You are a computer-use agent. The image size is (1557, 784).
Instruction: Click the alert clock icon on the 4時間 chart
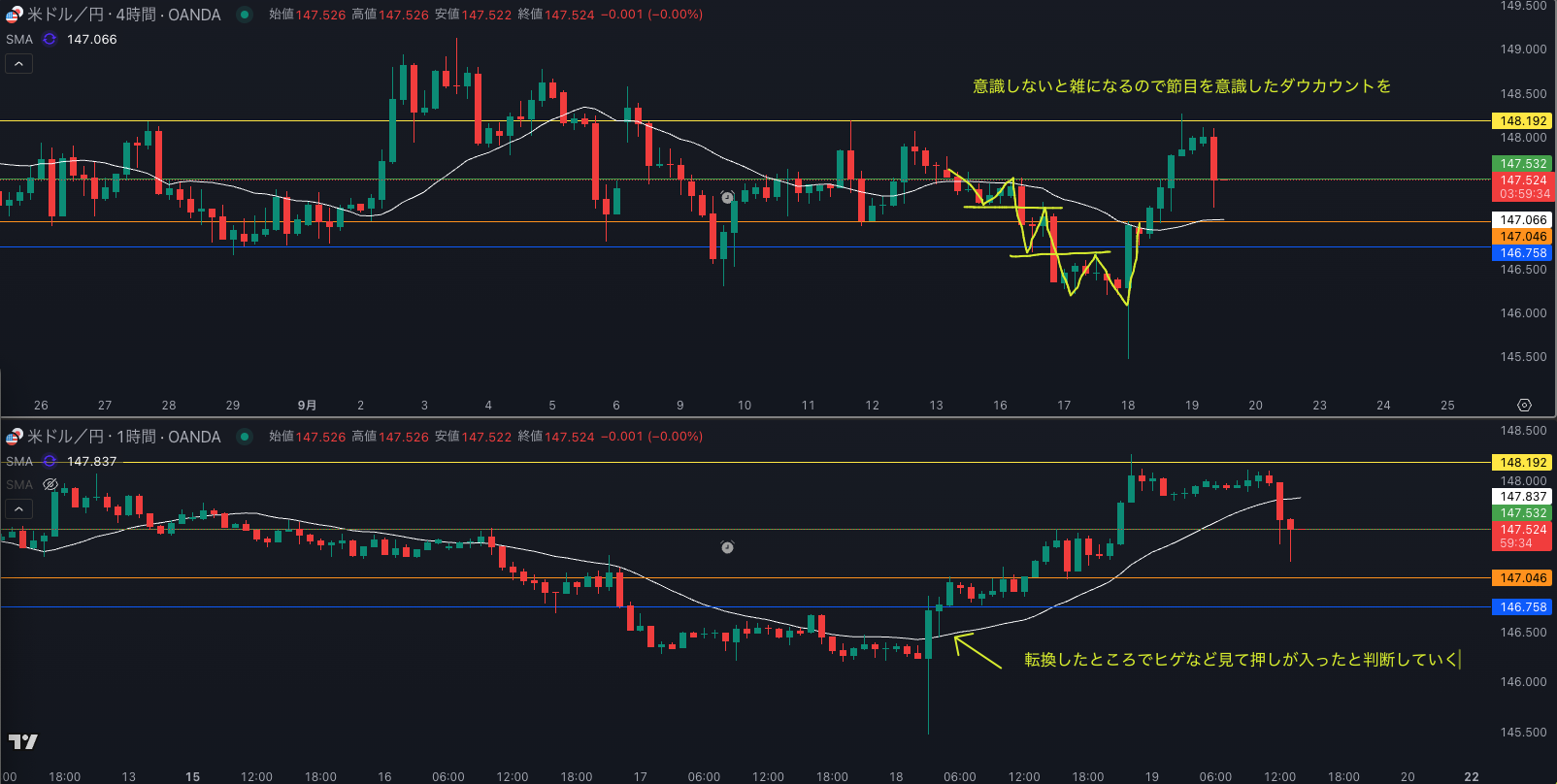click(727, 198)
